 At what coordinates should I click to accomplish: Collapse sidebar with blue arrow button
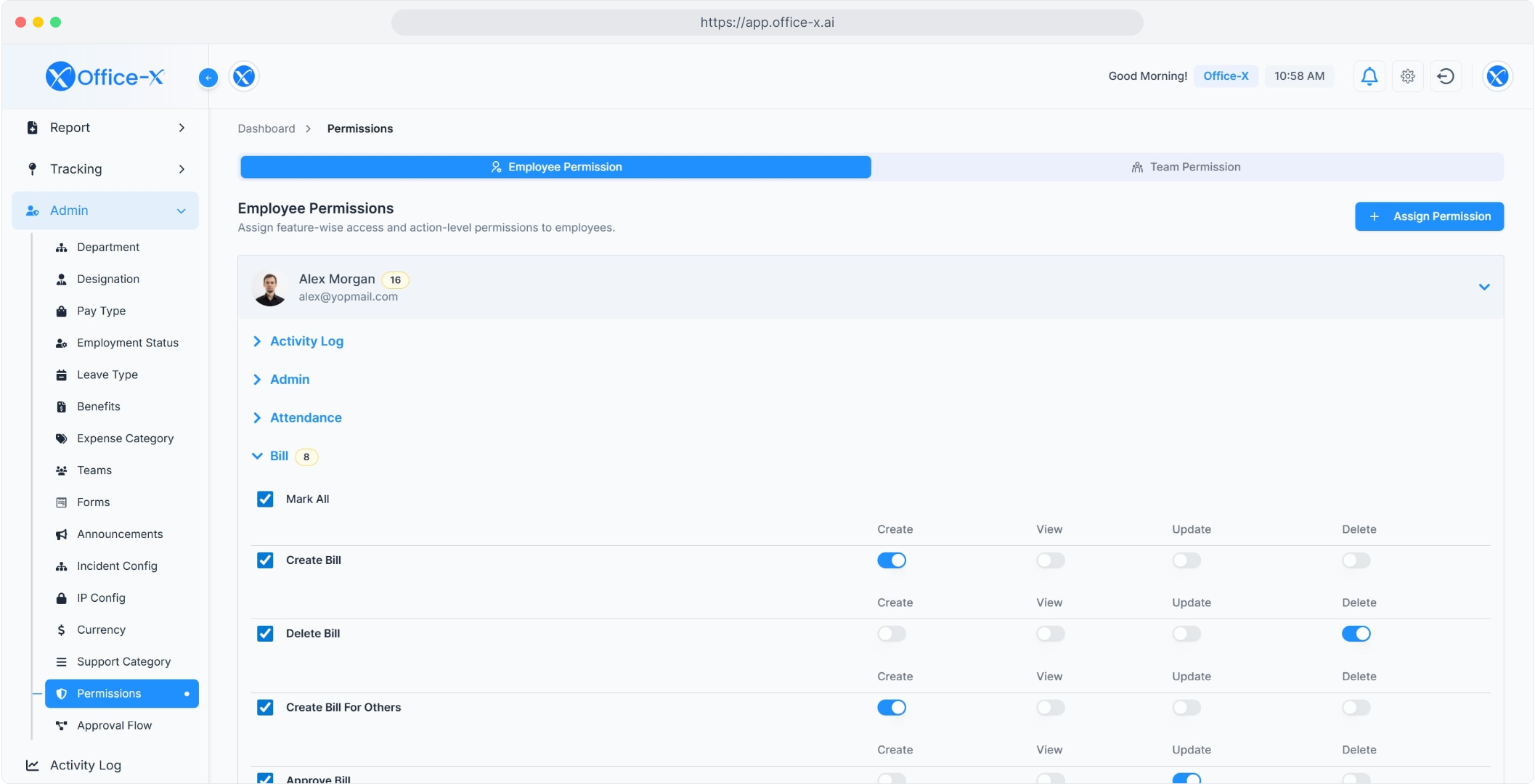point(208,78)
